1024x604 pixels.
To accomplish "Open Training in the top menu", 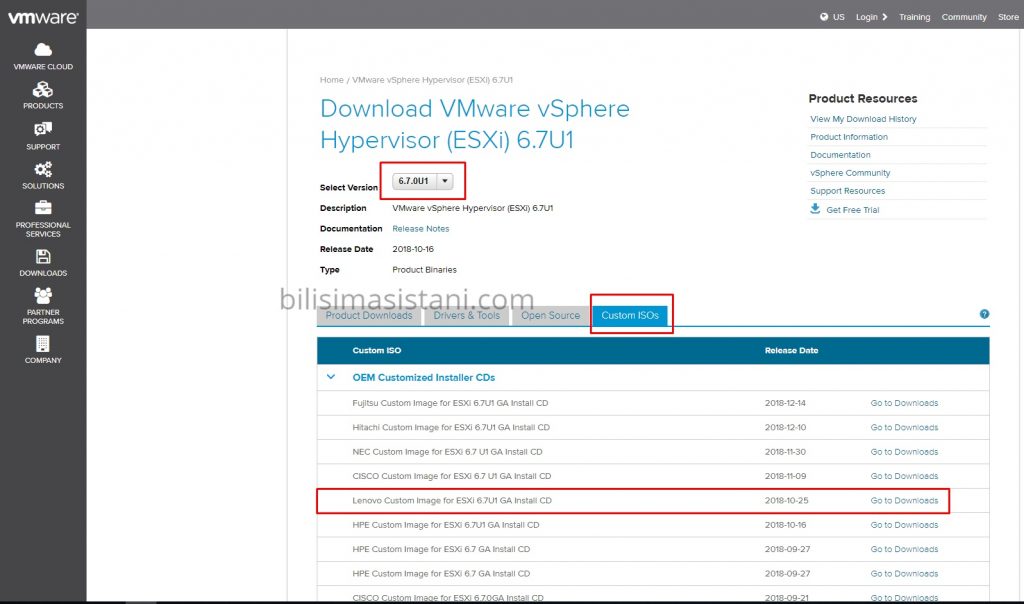I will coord(914,17).
